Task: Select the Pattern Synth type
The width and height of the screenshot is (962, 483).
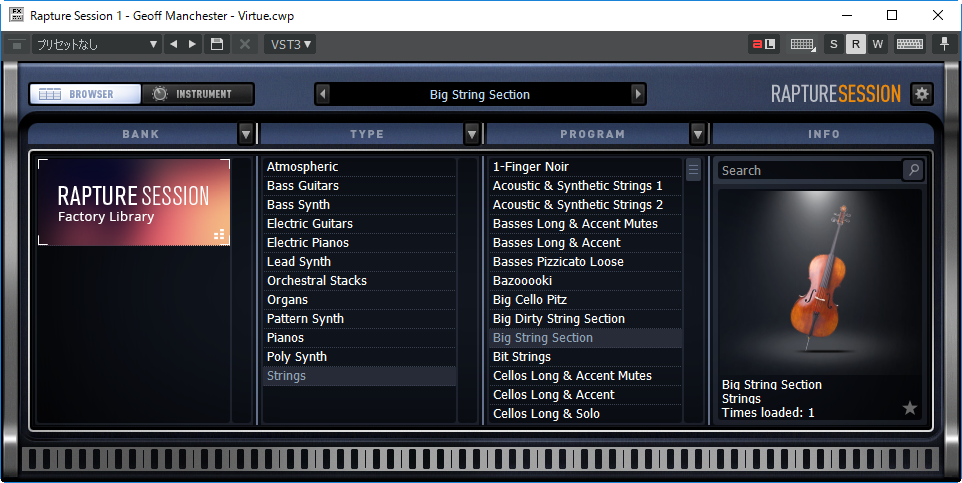Action: click(360, 319)
